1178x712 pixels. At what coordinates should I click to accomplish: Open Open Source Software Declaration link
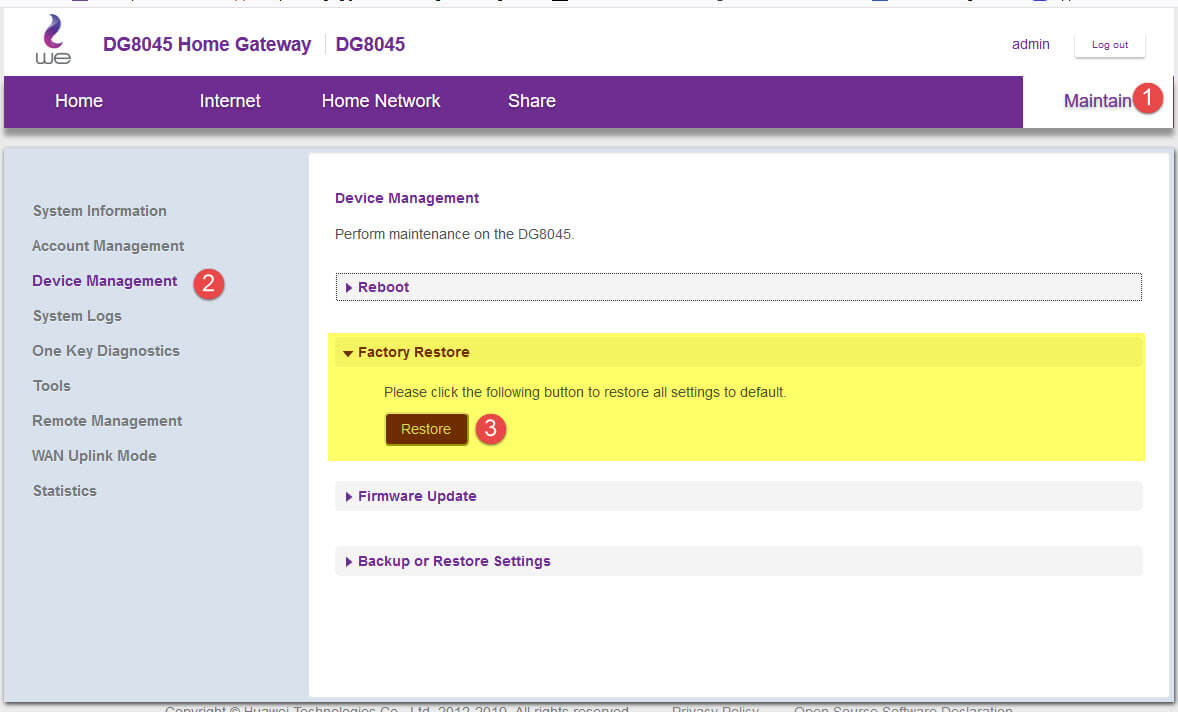903,708
